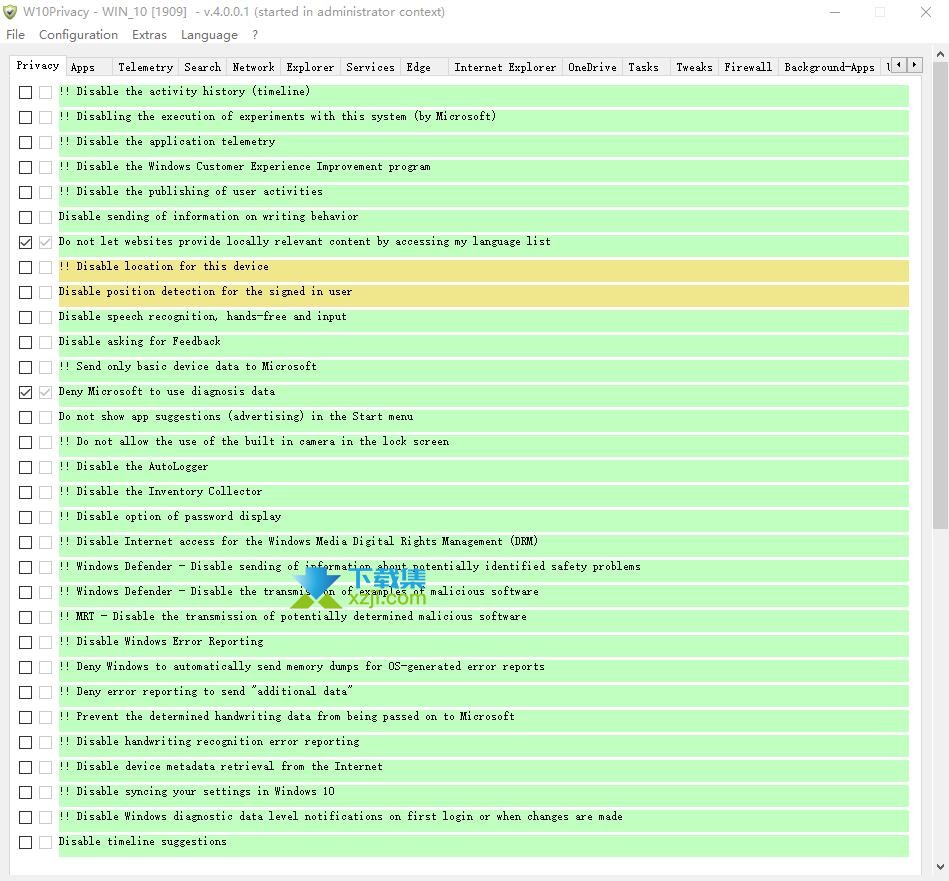Switch to the Edge tab
The width and height of the screenshot is (949, 881).
[424, 67]
